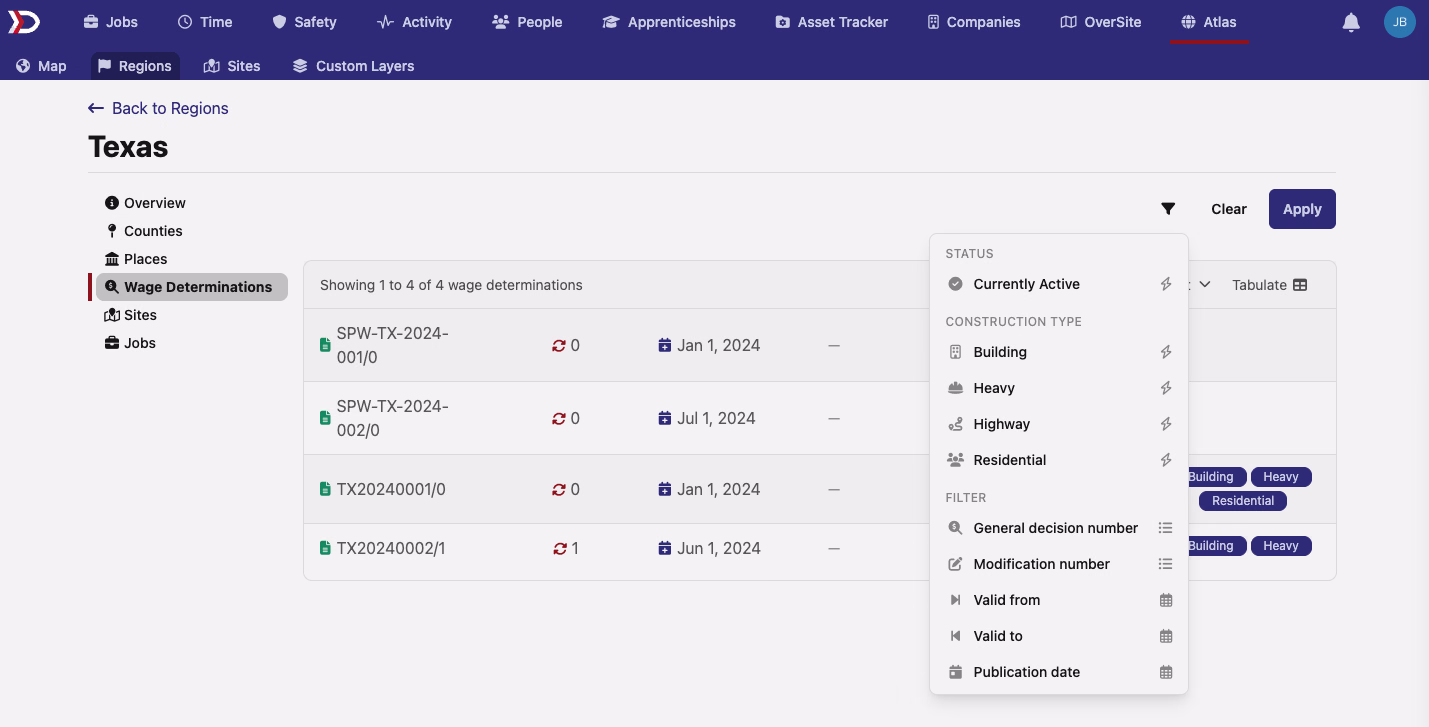The width and height of the screenshot is (1429, 727).
Task: Open the Jobs top navigation menu
Action: tap(111, 22)
